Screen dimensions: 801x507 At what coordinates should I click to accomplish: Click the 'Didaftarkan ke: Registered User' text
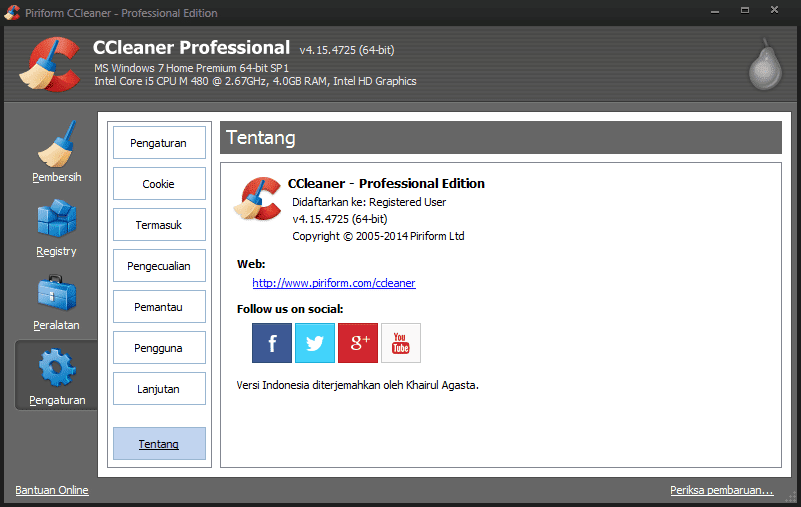[x=369, y=202]
